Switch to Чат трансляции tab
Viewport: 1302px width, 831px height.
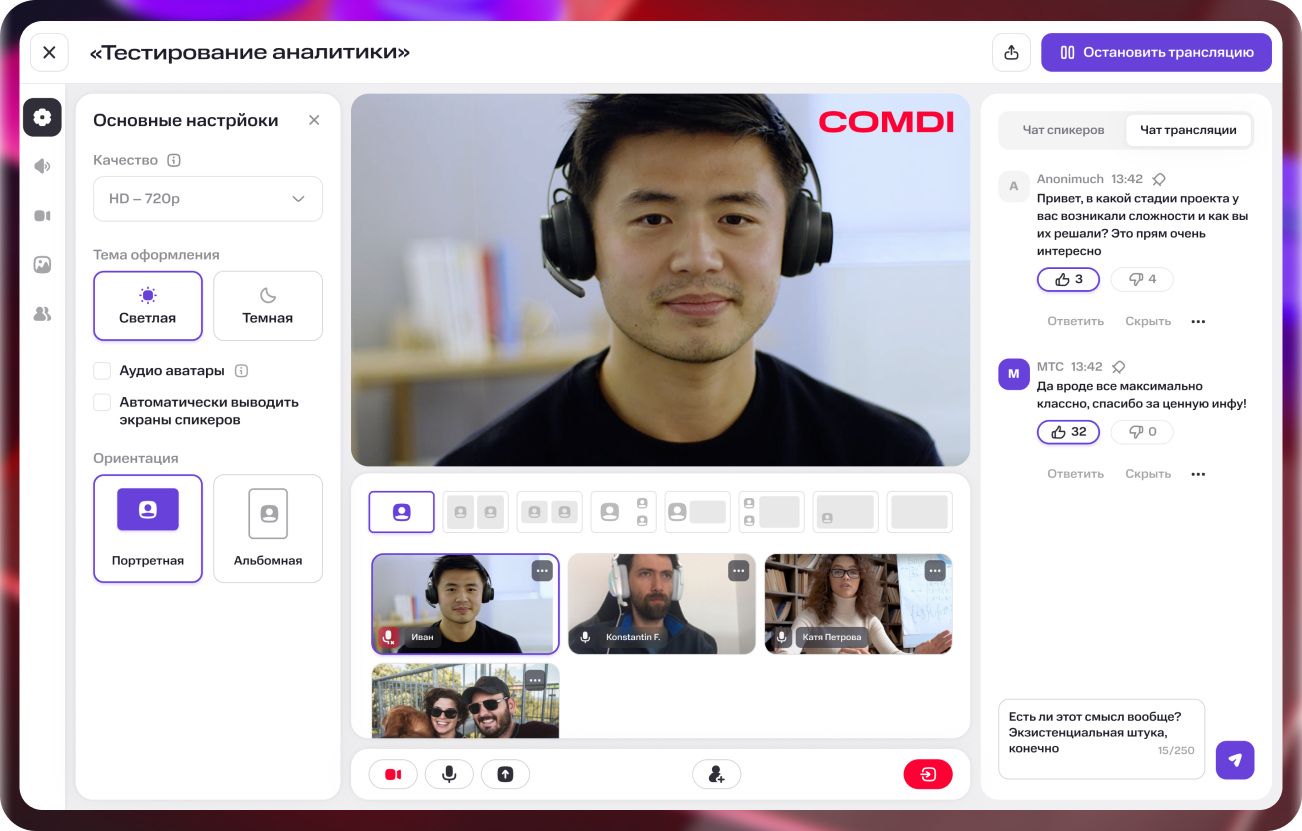(x=1188, y=130)
